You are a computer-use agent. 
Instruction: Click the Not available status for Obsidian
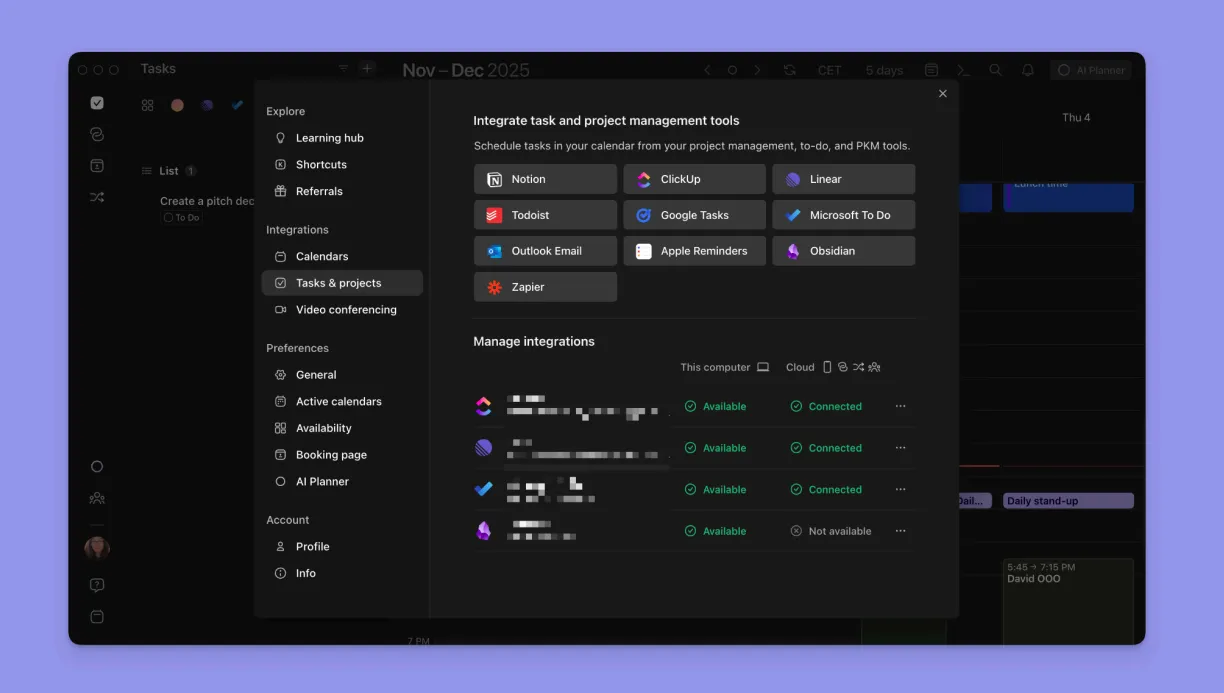tap(831, 531)
